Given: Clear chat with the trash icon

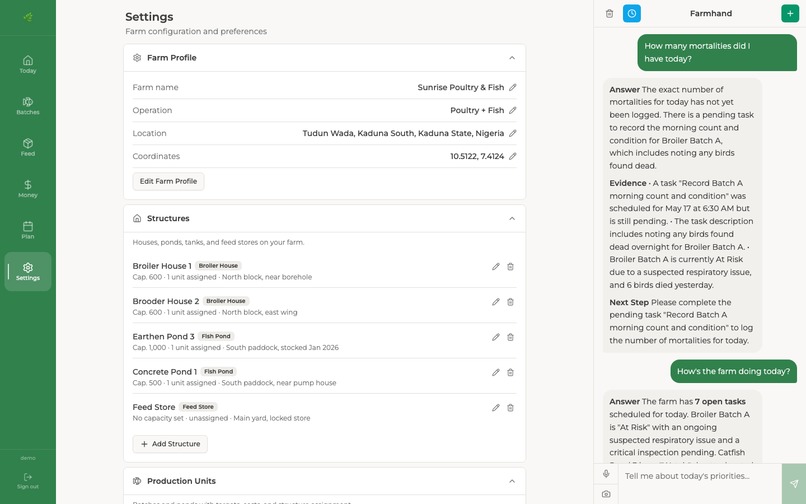Looking at the screenshot, I should (609, 13).
